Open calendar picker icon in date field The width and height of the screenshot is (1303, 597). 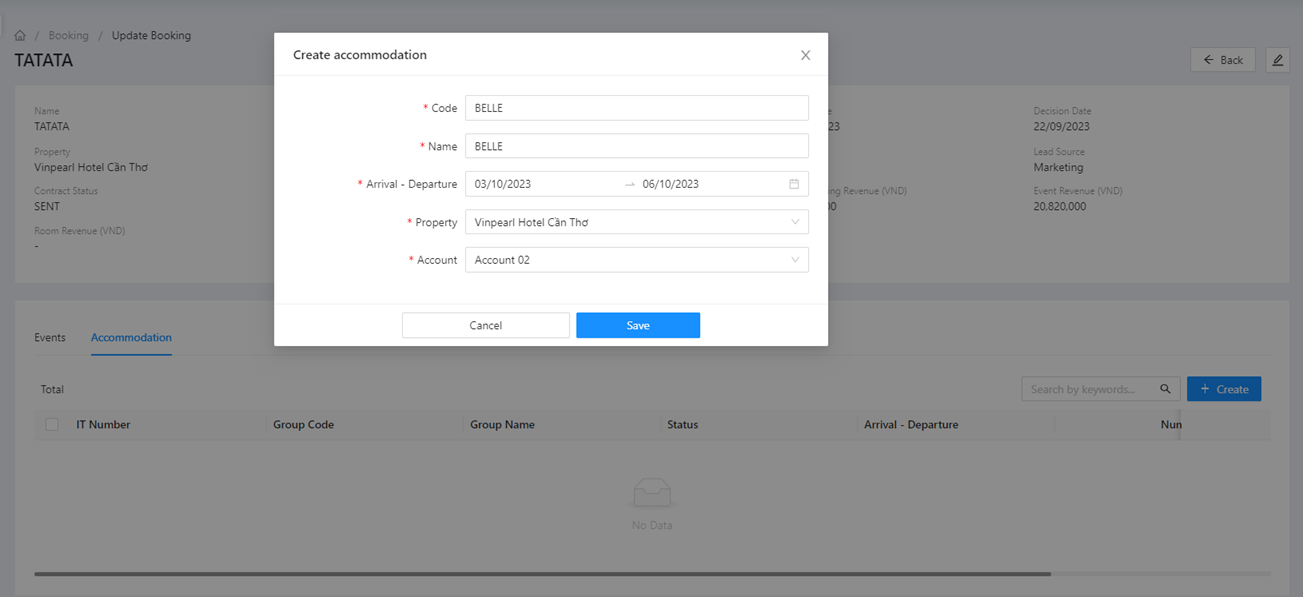click(794, 184)
